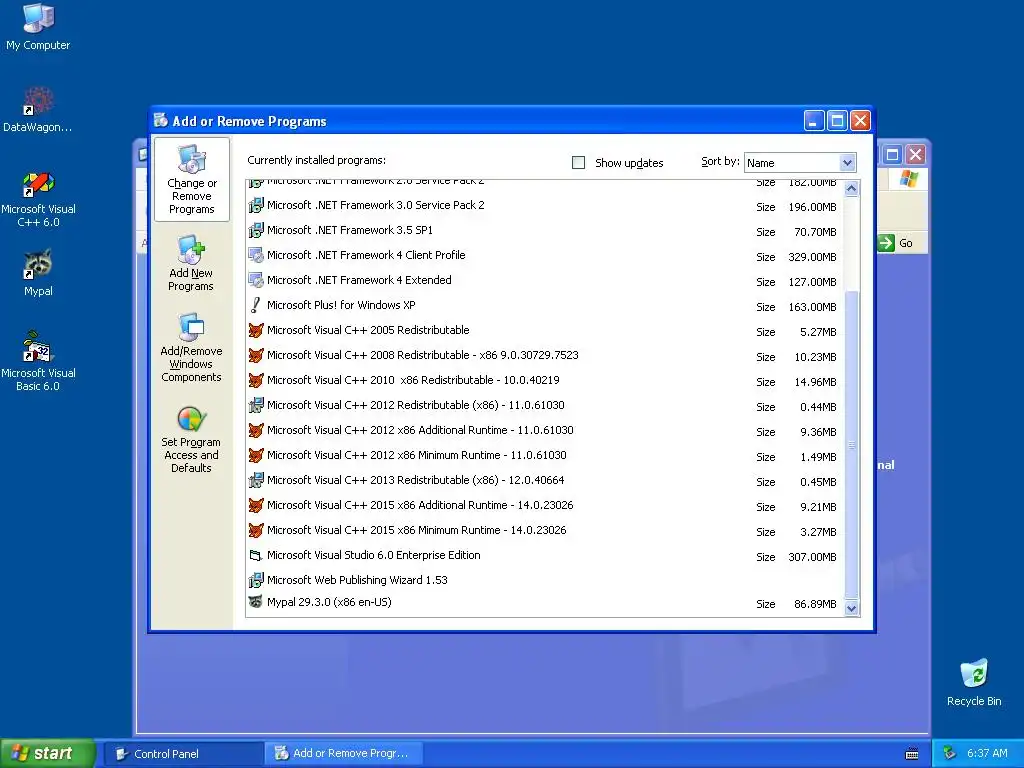Click the .NET Framework 4 Extended icon
Viewport: 1024px width, 768px height.
256,280
